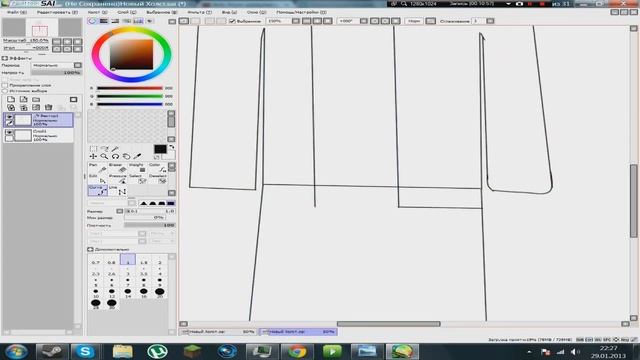
Task: Toggle the Источник выбора checkbox
Action: pos(5,91)
